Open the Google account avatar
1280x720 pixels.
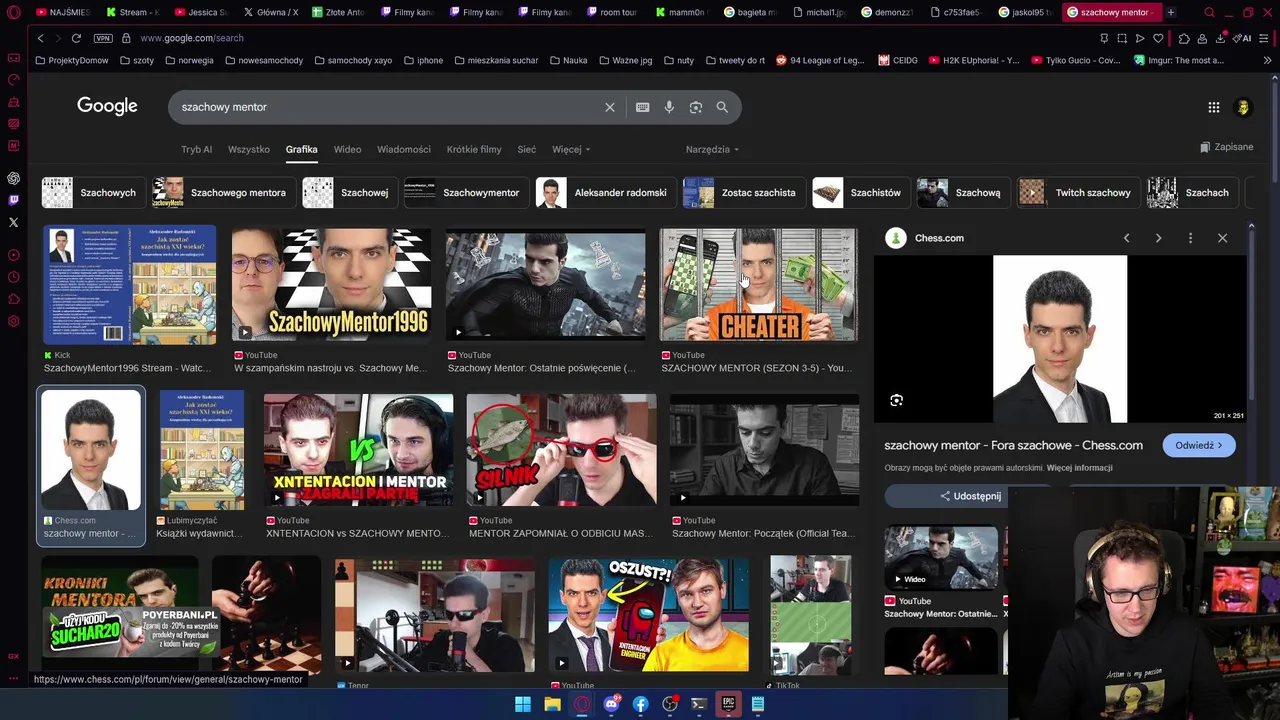point(1243,107)
